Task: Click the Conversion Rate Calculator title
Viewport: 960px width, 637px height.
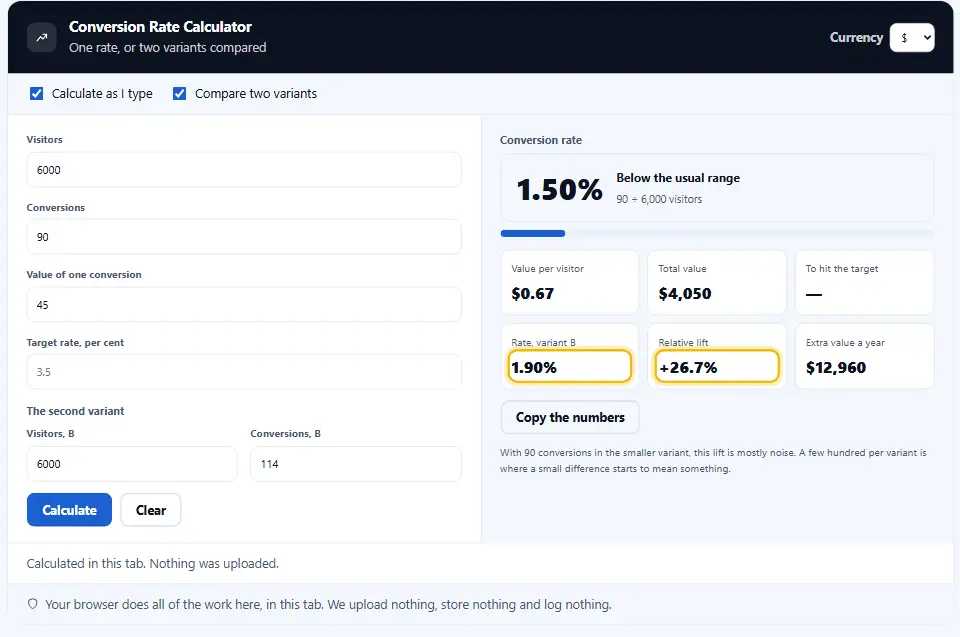Action: (160, 27)
